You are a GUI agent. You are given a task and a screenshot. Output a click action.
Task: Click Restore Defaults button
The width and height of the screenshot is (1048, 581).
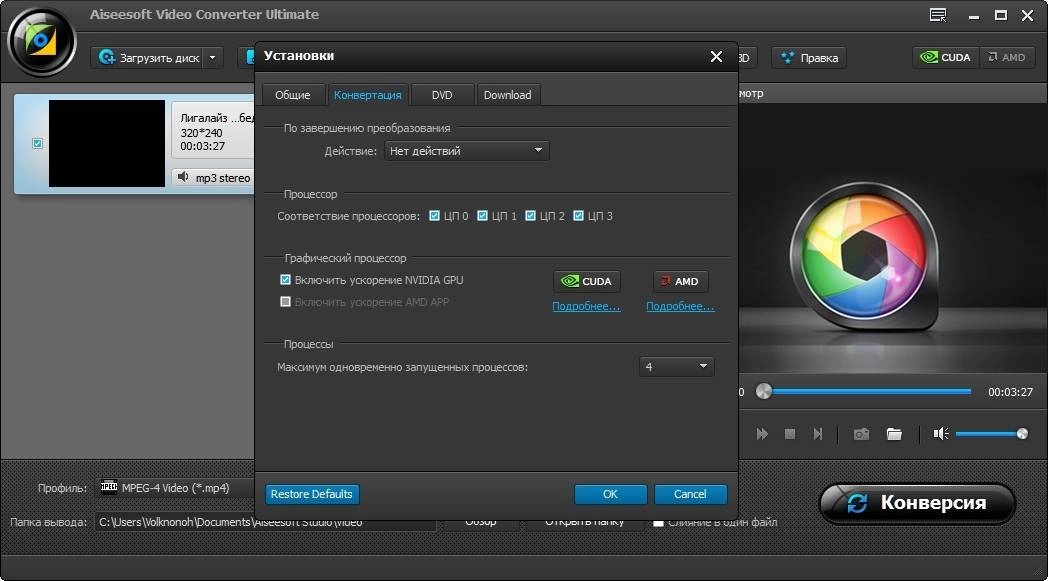coord(311,494)
